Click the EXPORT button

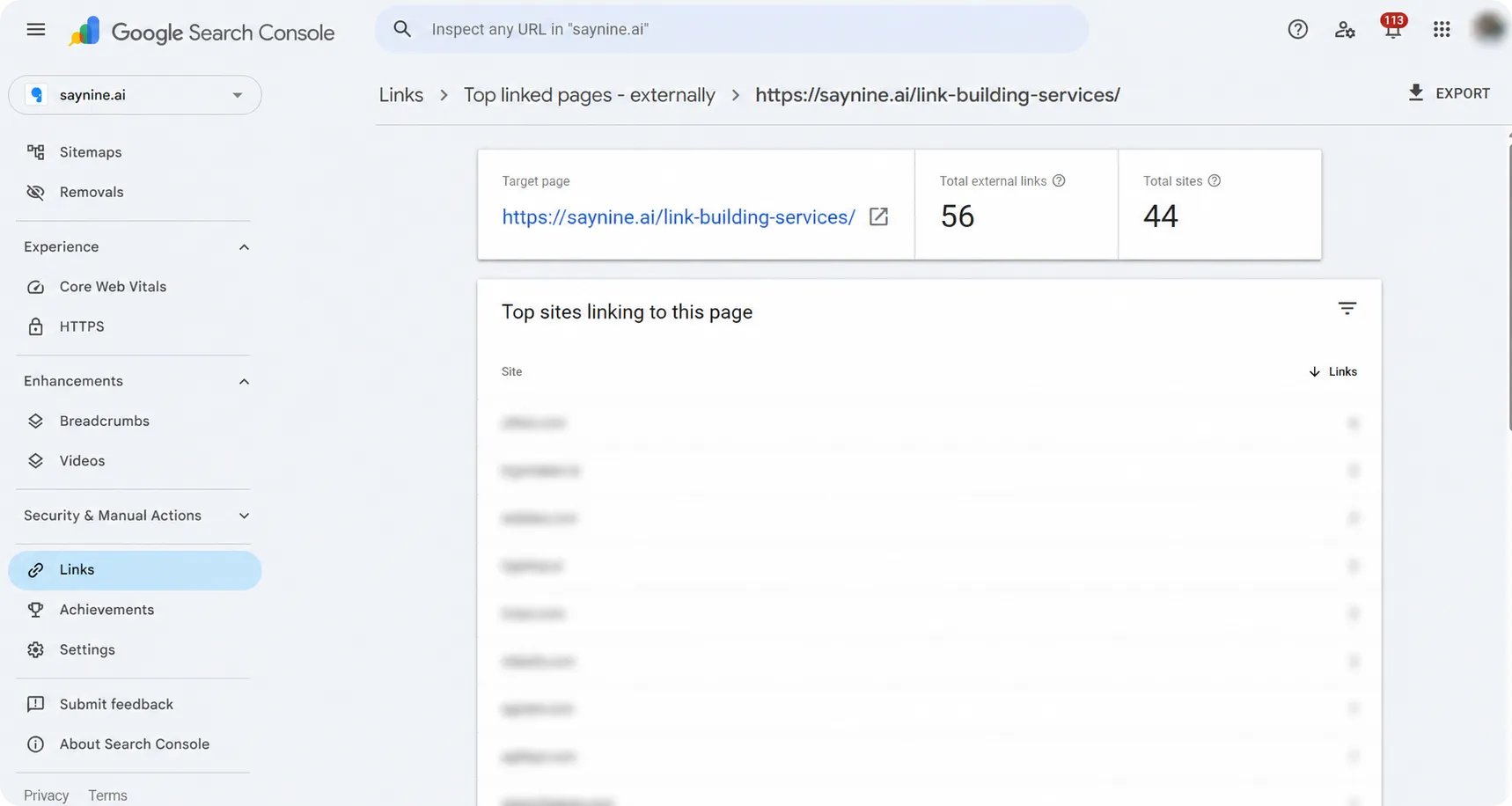[1449, 93]
